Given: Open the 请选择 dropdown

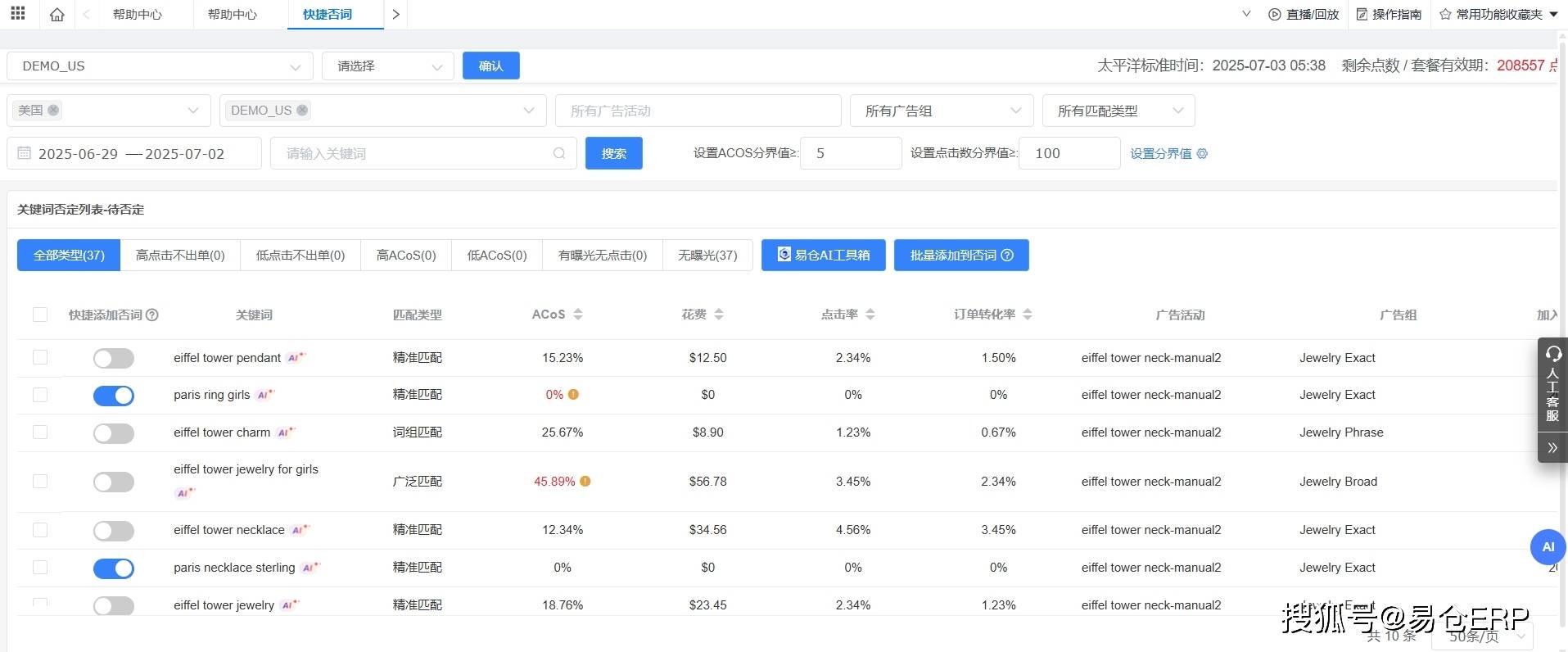Looking at the screenshot, I should tap(388, 66).
